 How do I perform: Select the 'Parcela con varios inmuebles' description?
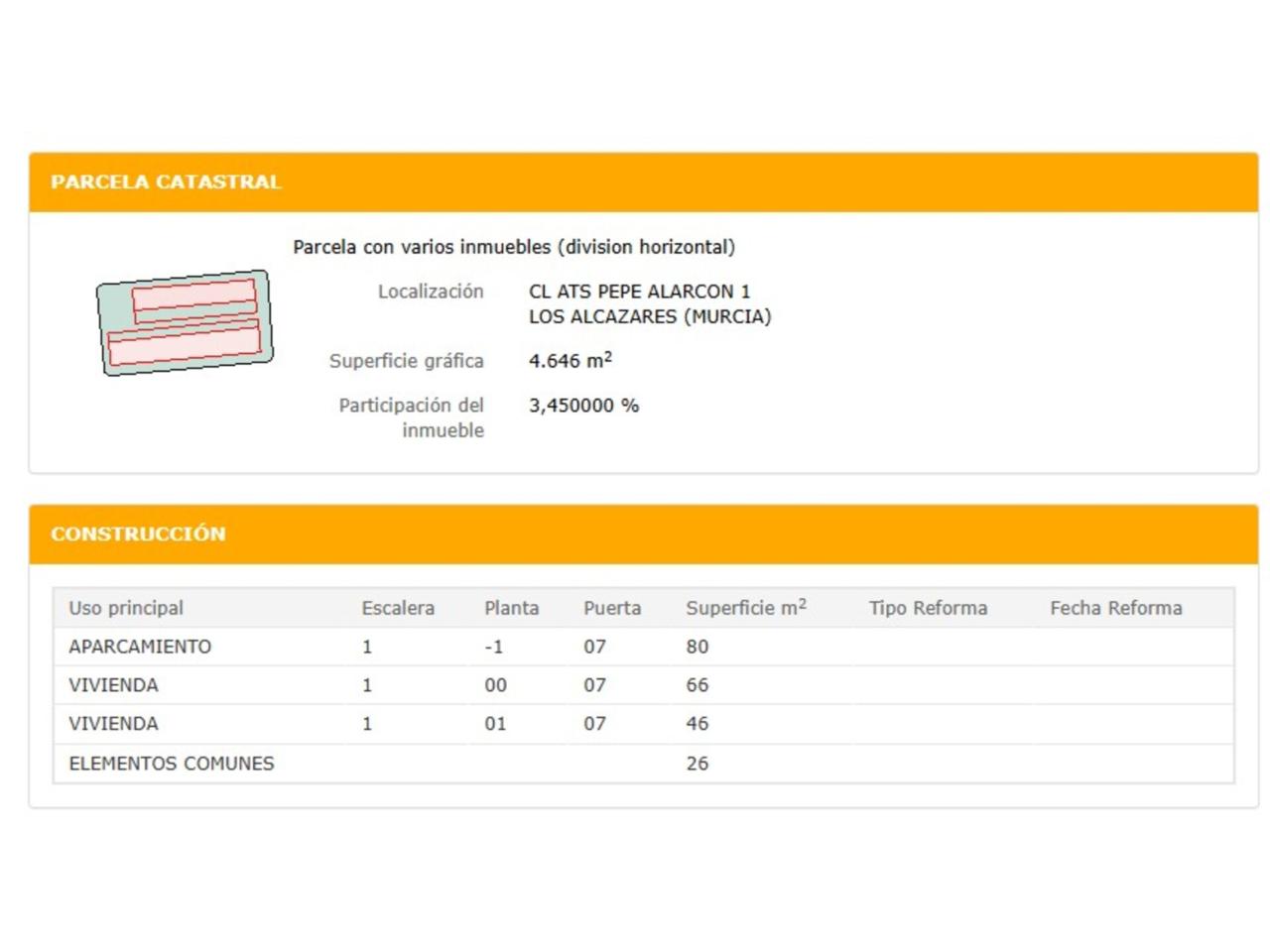tap(513, 247)
